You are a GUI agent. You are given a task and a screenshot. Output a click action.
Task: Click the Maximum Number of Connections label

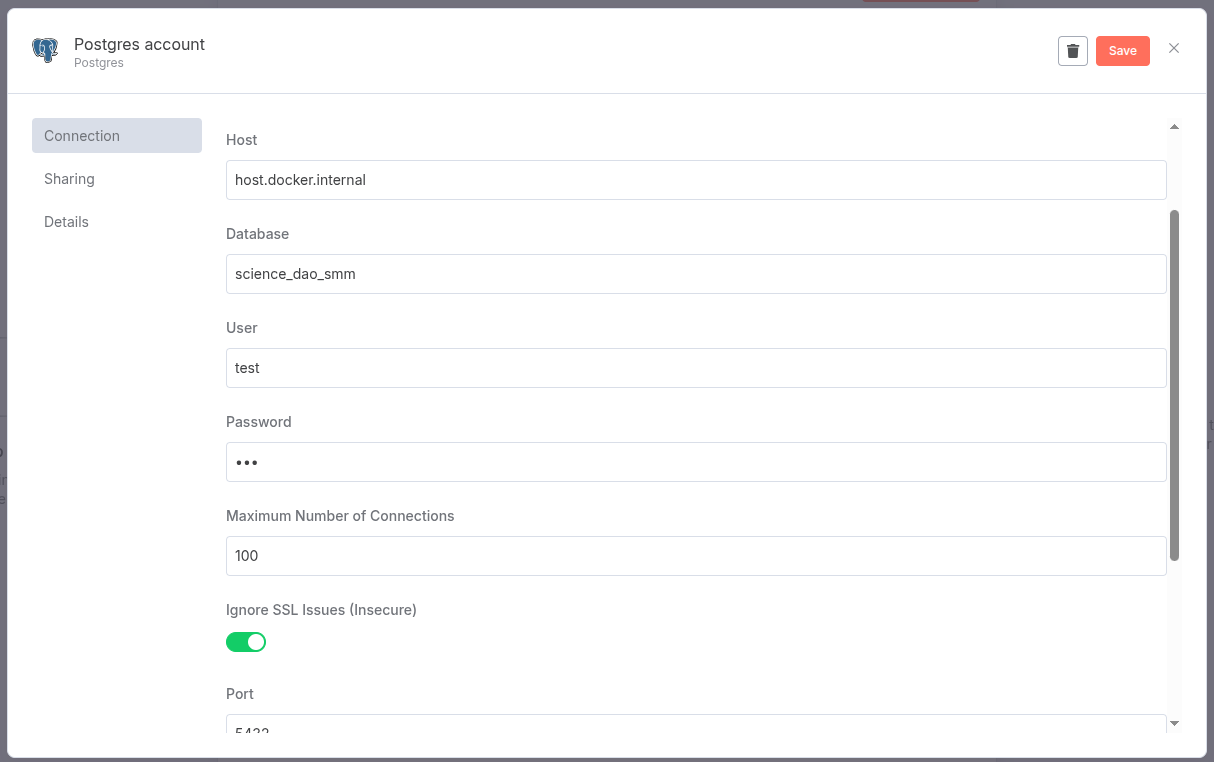coord(340,516)
